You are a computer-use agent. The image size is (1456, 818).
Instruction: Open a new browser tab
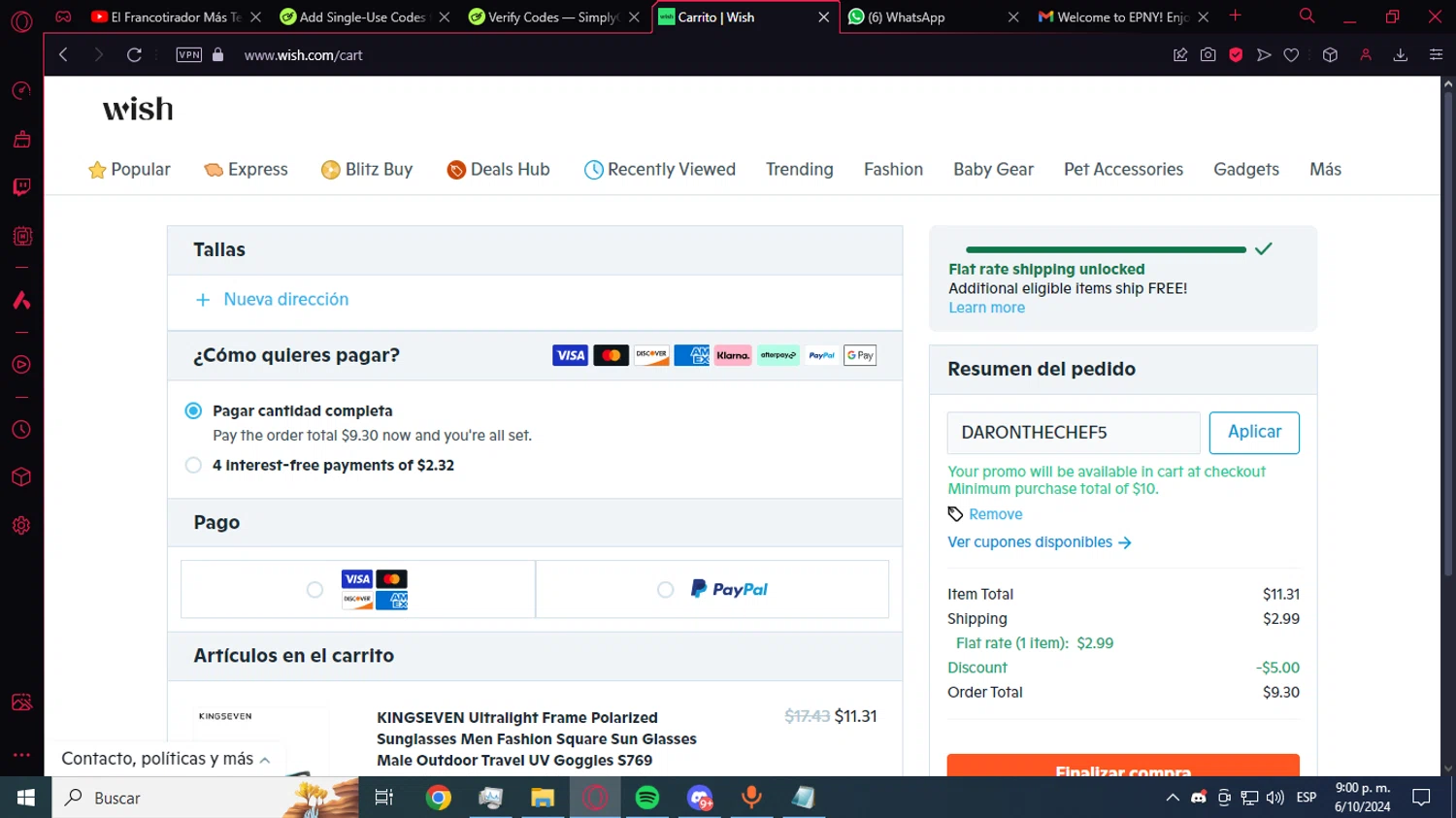pyautogui.click(x=1236, y=16)
